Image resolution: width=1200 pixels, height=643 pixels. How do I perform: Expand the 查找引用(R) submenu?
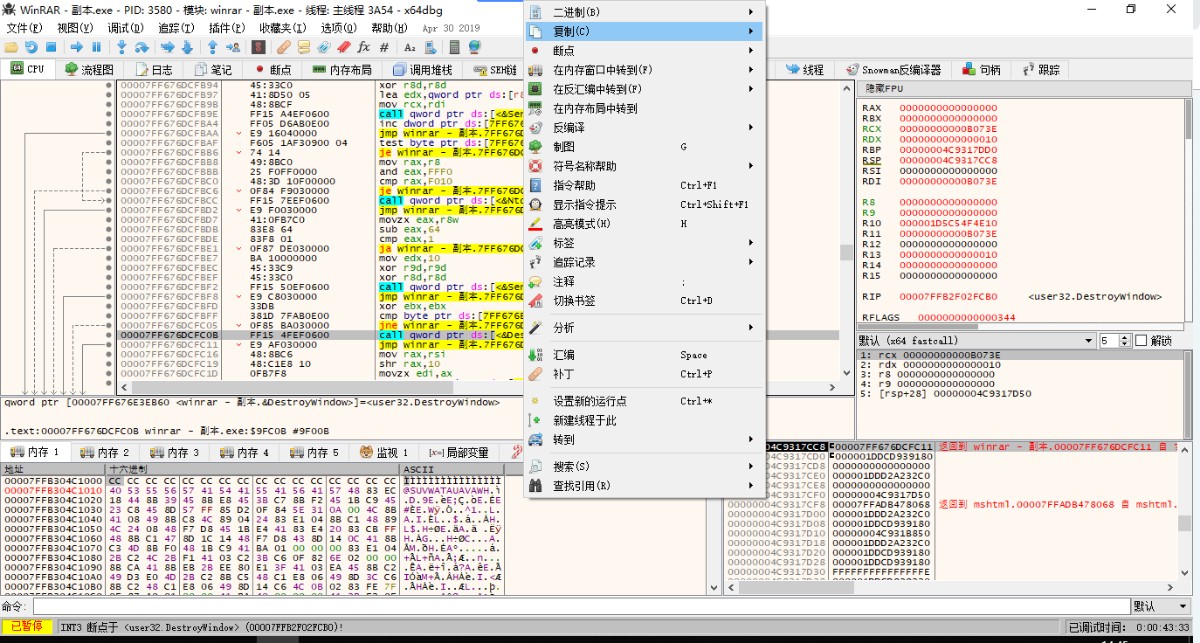coord(645,486)
